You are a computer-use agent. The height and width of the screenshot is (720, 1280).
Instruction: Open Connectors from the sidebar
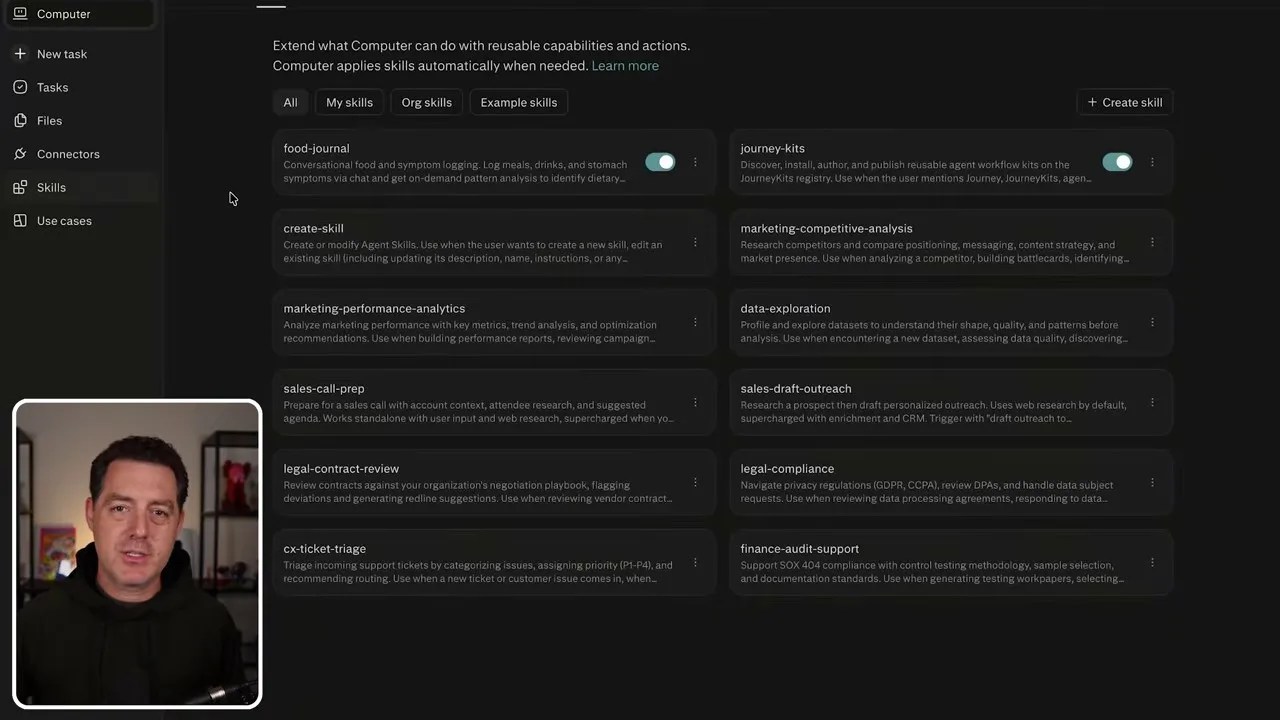pyautogui.click(x=68, y=154)
